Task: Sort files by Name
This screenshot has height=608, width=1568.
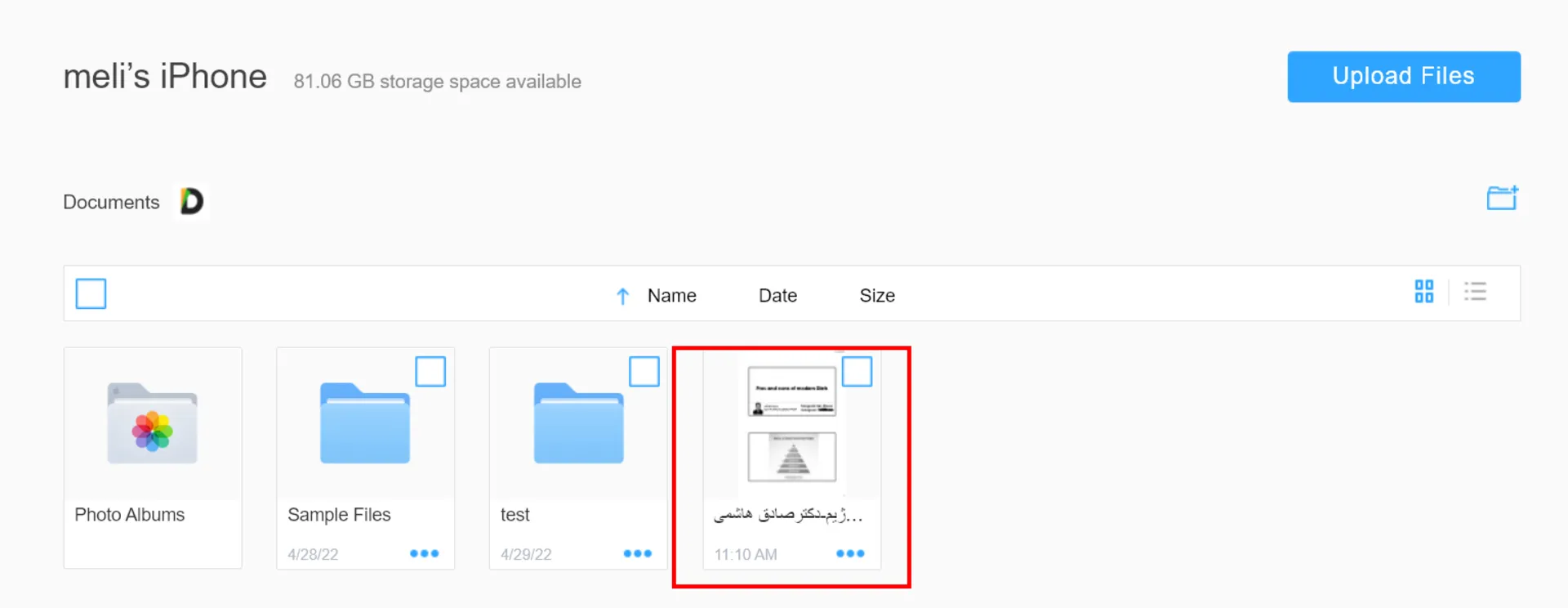Action: [x=671, y=296]
